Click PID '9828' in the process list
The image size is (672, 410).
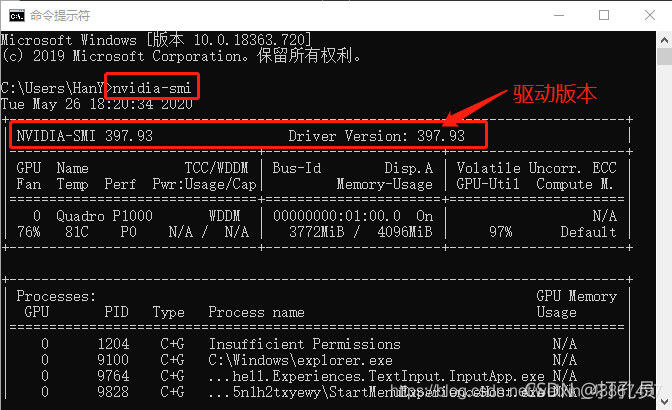[113, 392]
